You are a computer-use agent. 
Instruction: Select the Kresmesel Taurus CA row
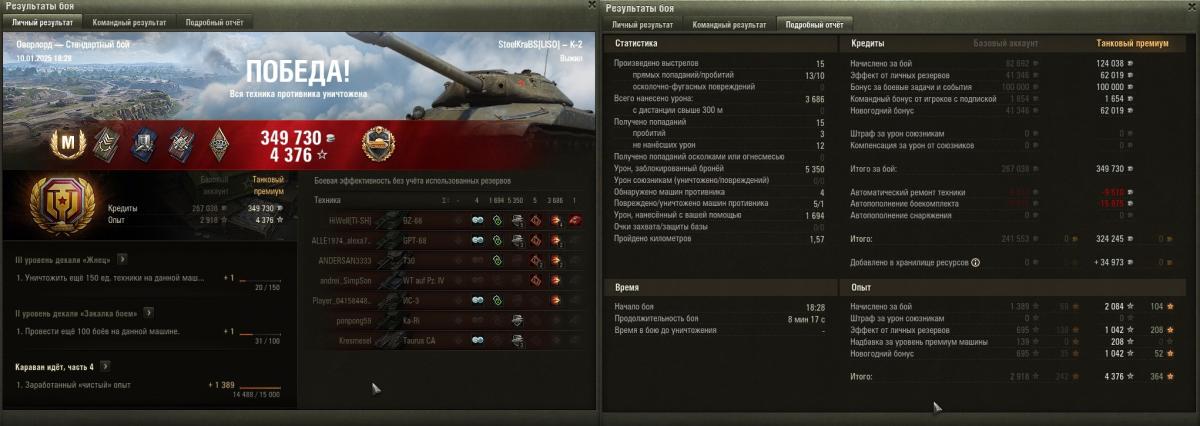pyautogui.click(x=448, y=340)
